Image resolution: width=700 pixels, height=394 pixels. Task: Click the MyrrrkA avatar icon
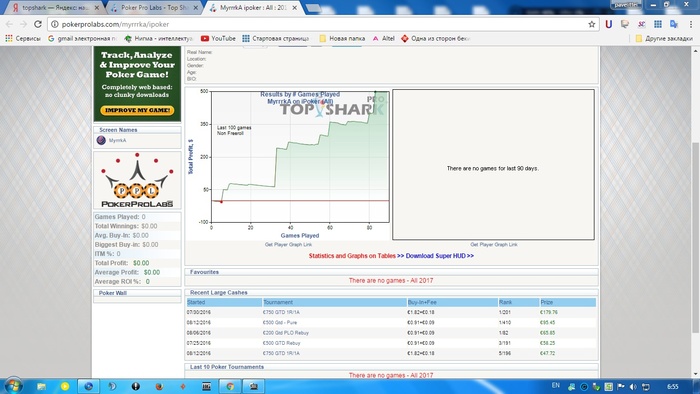[x=101, y=140]
